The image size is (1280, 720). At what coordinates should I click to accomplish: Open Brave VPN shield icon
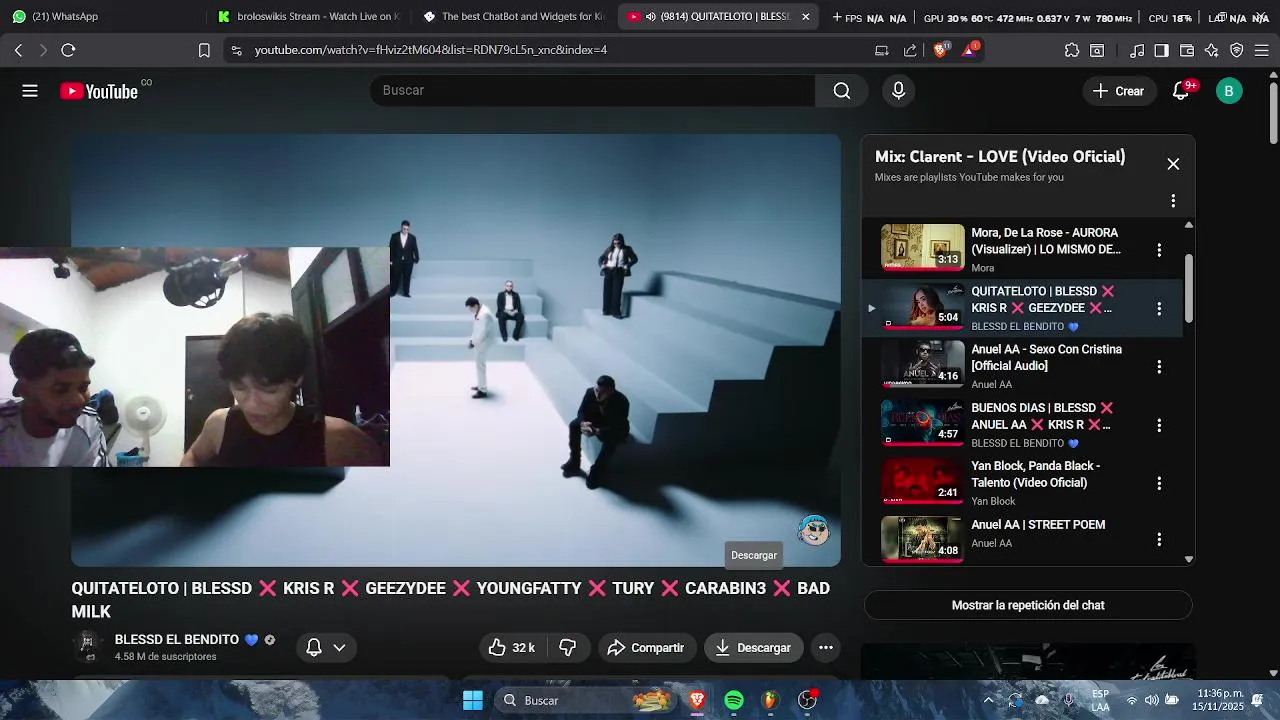click(x=1237, y=50)
